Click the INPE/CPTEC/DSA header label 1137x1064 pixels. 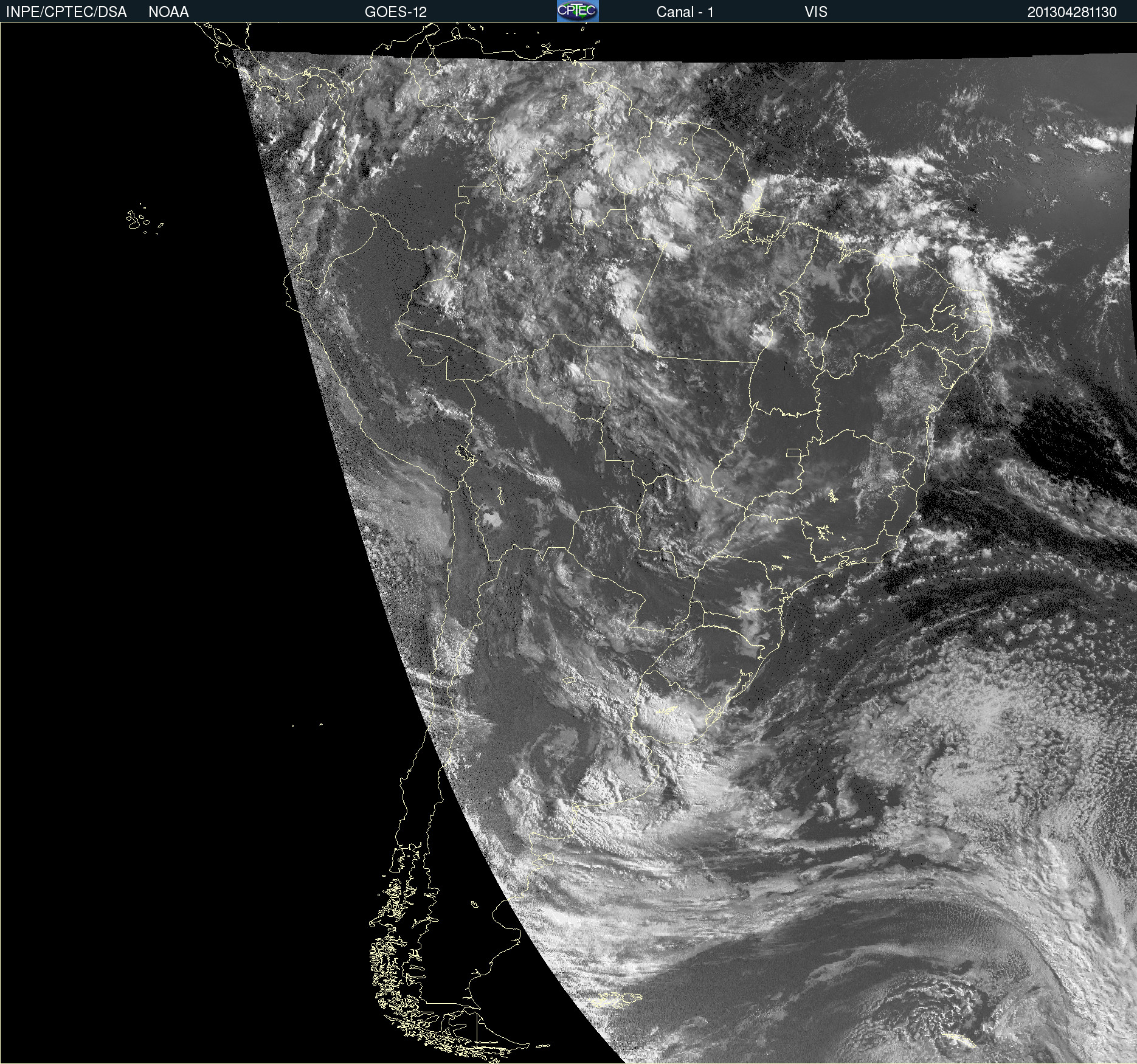[x=66, y=12]
